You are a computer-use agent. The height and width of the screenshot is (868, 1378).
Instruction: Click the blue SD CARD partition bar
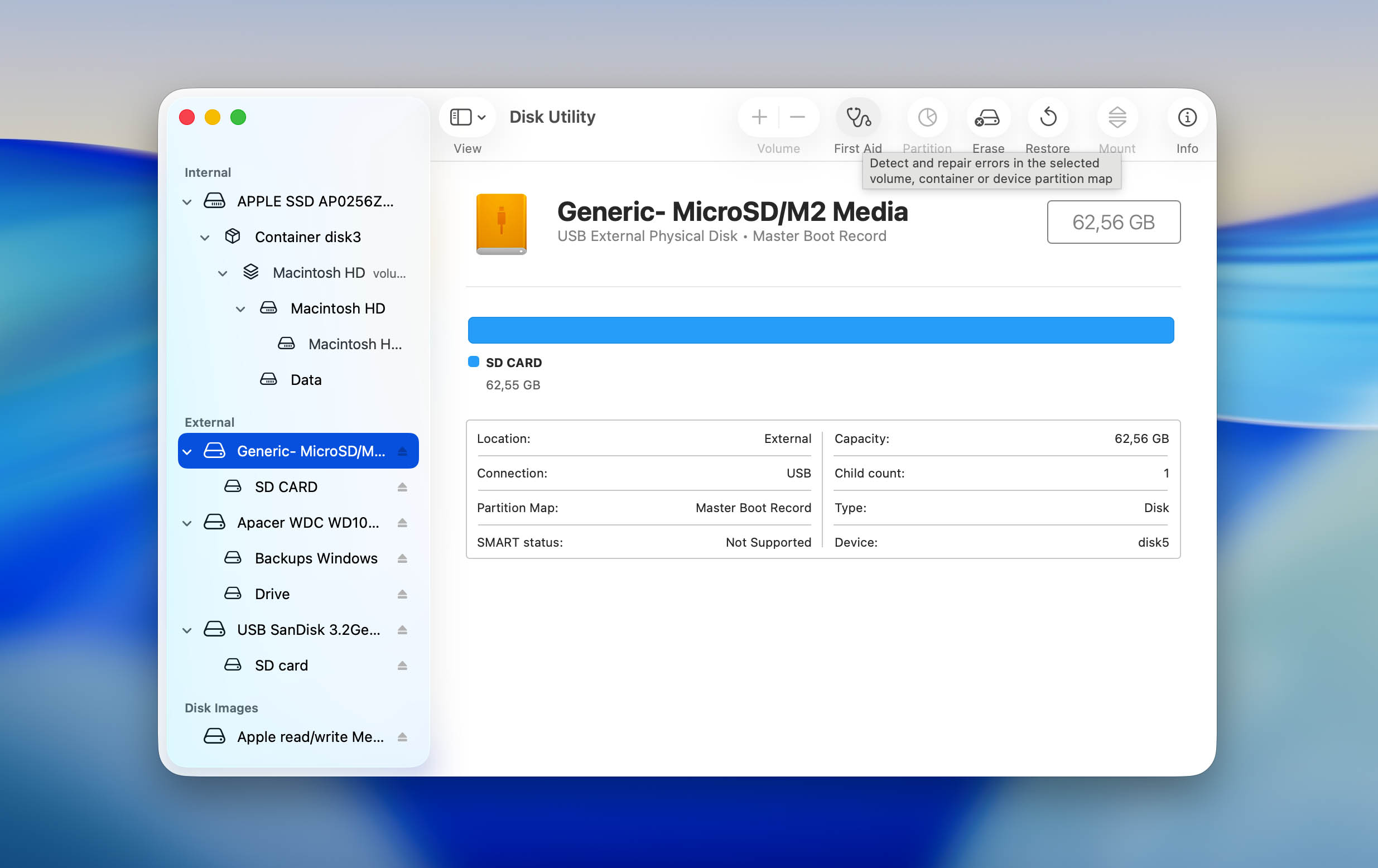pyautogui.click(x=821, y=330)
